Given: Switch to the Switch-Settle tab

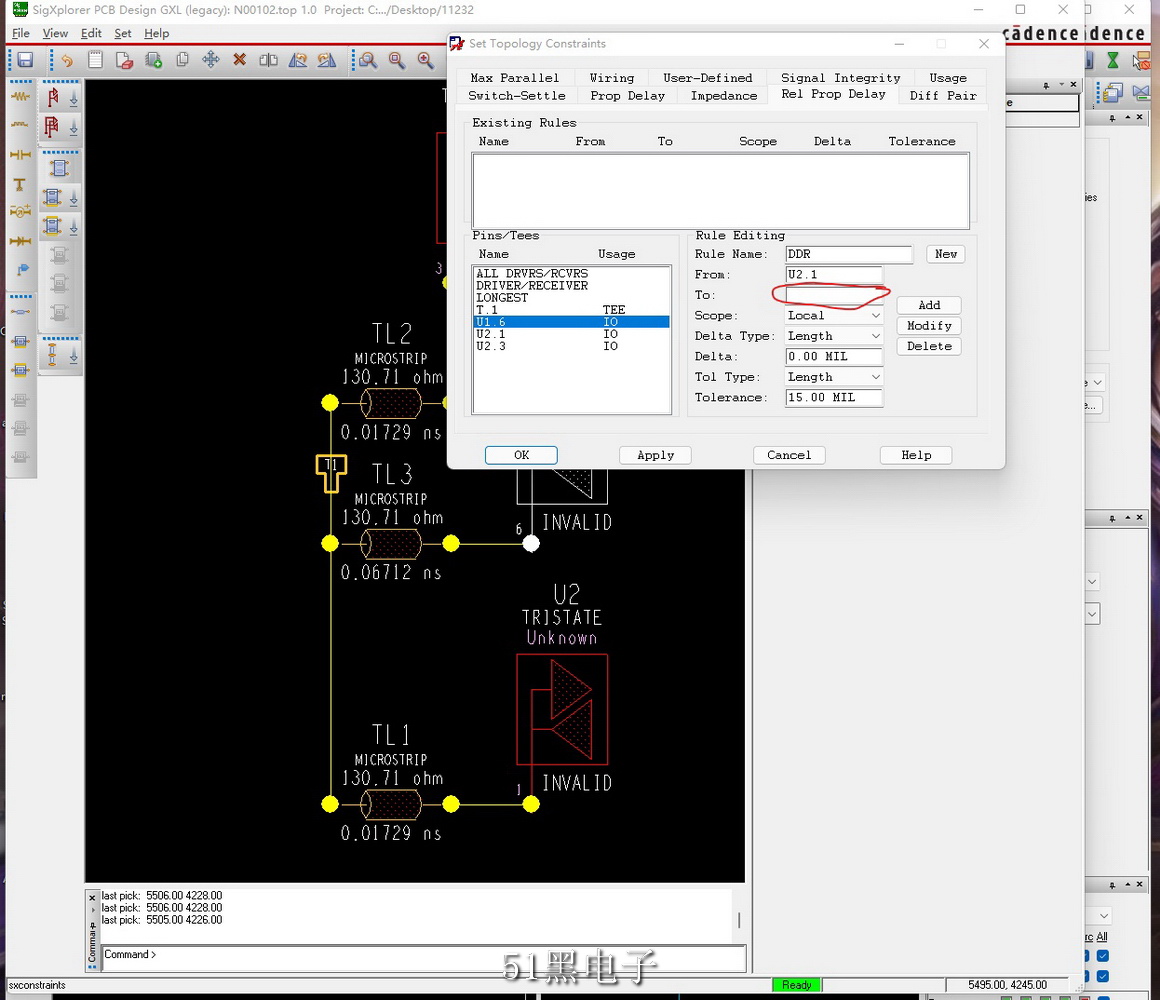Looking at the screenshot, I should coord(516,95).
